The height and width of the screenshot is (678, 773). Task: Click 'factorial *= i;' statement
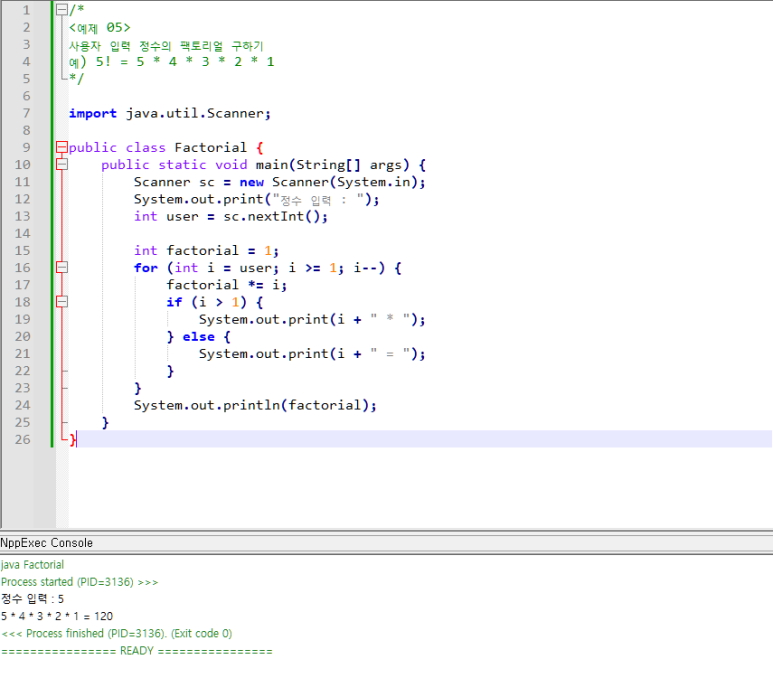click(x=226, y=285)
